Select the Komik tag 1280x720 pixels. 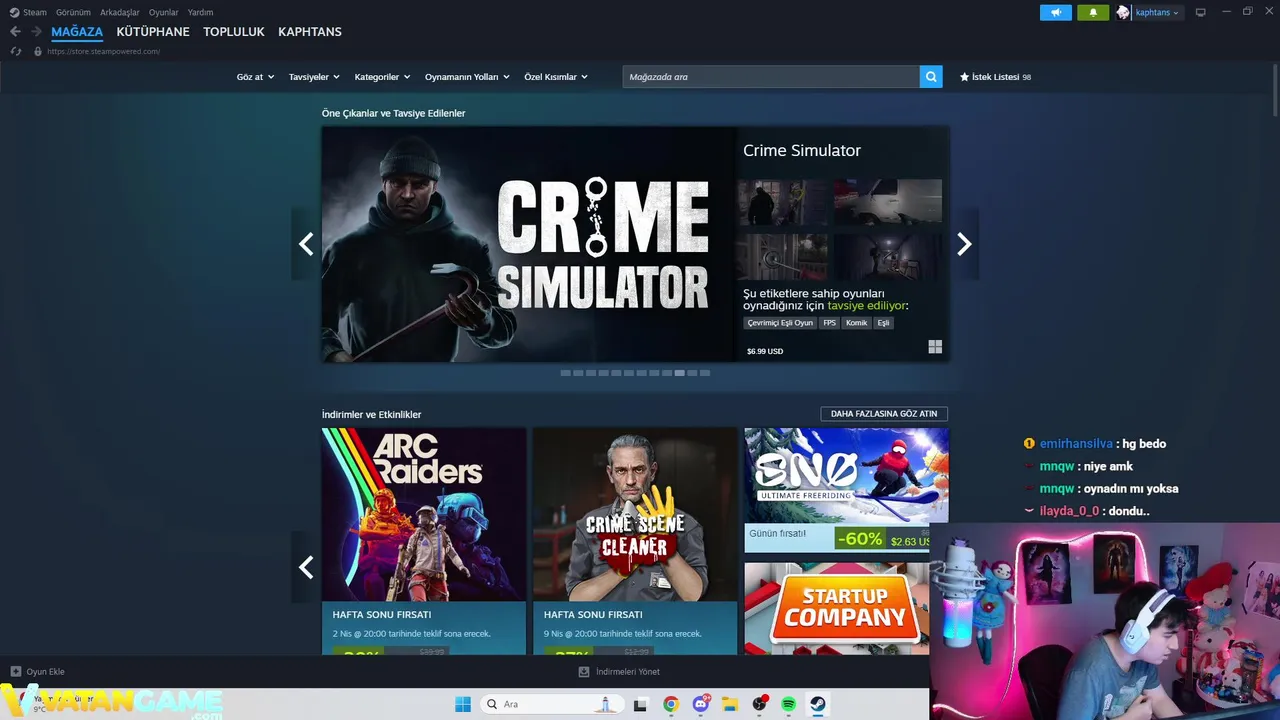(857, 323)
